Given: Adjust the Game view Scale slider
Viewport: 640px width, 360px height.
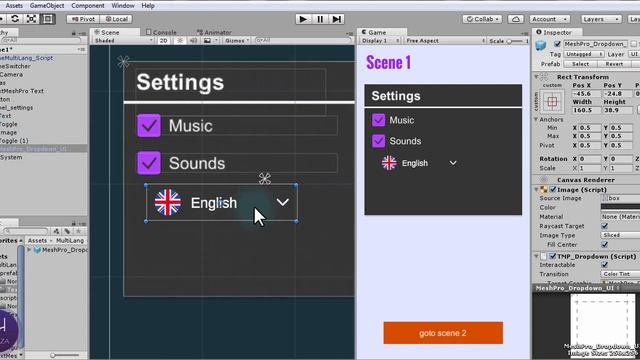Looking at the screenshot, I should pyautogui.click(x=515, y=41).
